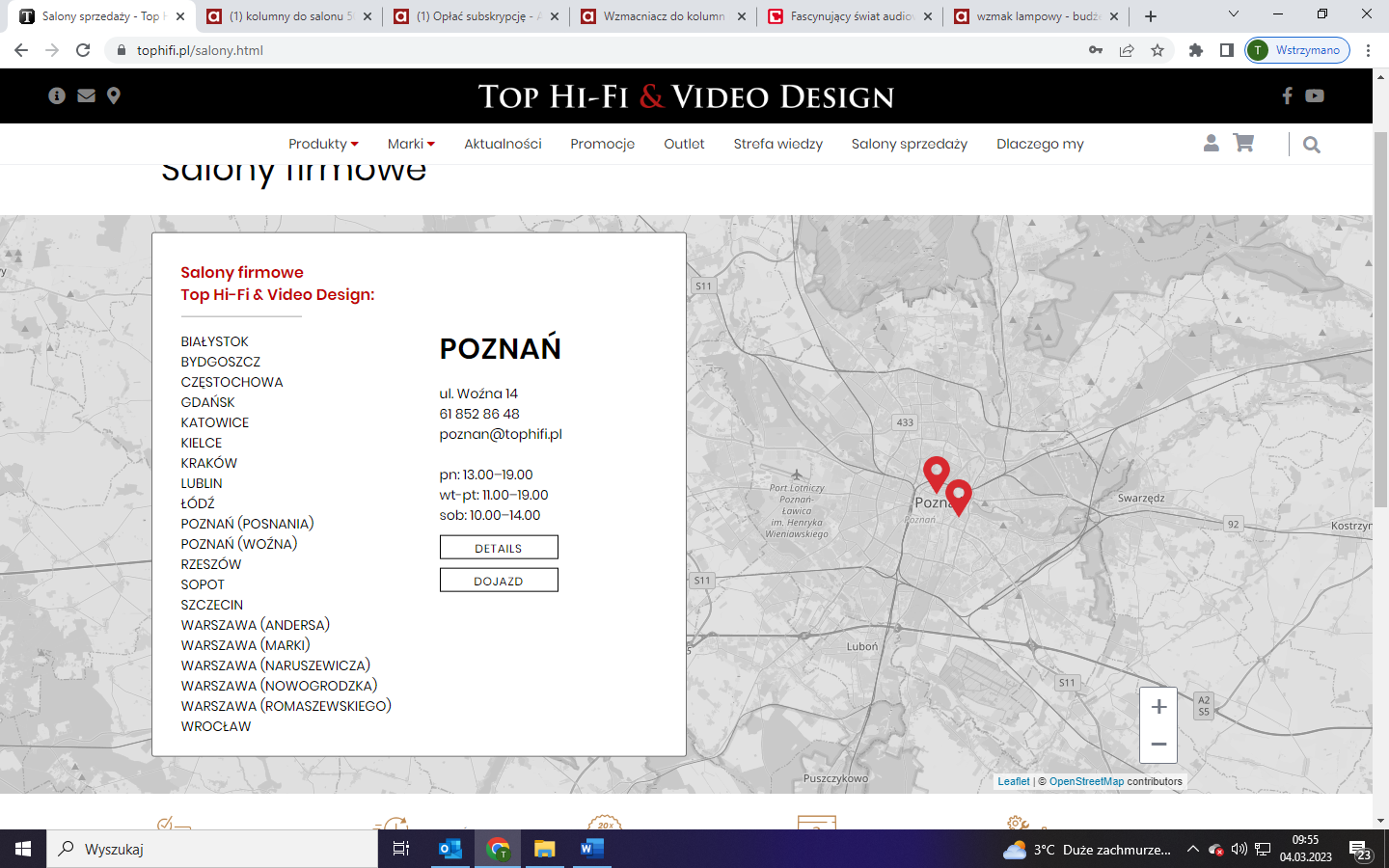Viewport: 1389px width, 868px height.
Task: Open Word from the taskbar
Action: point(592,849)
